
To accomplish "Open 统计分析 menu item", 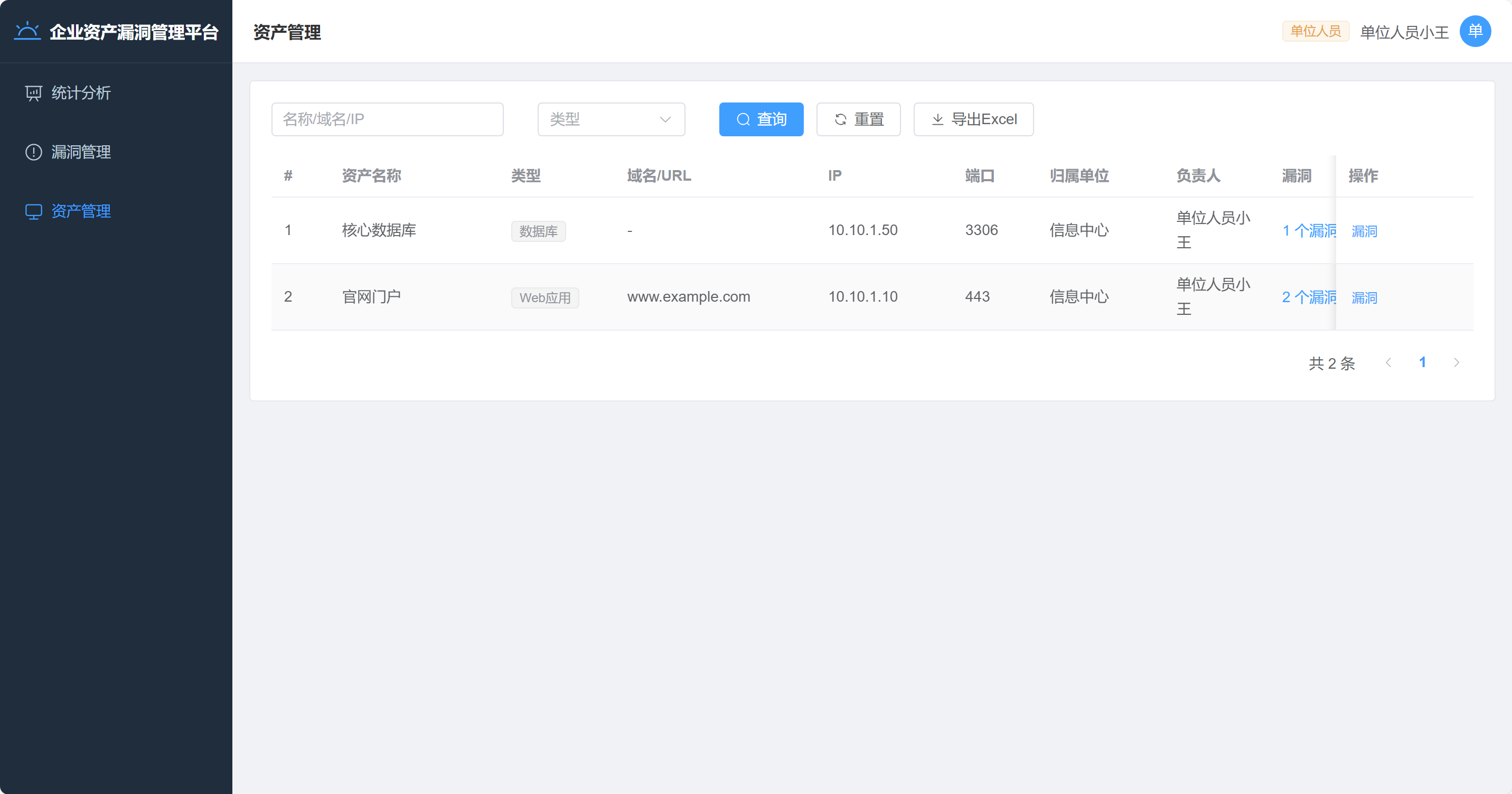I will click(116, 93).
